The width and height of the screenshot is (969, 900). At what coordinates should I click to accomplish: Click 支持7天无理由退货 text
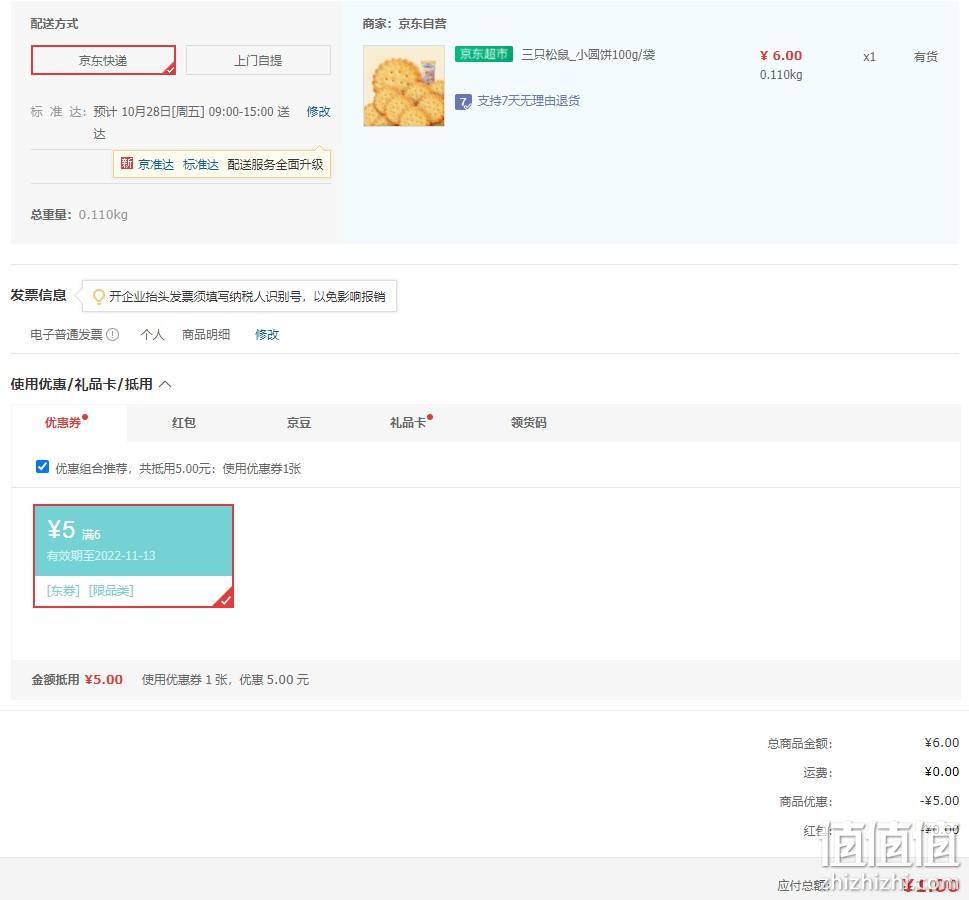[528, 101]
